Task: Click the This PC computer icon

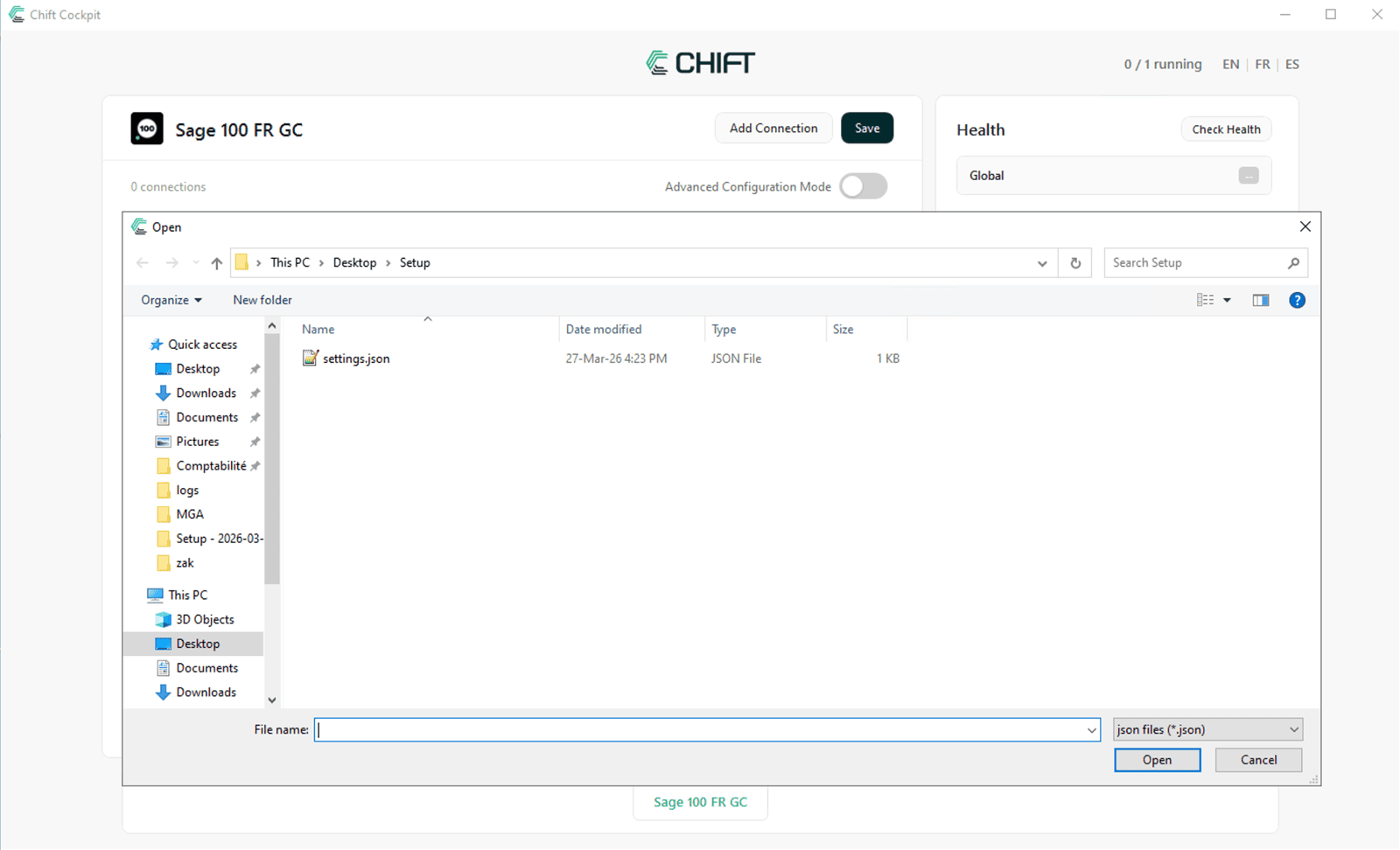Action: click(155, 595)
